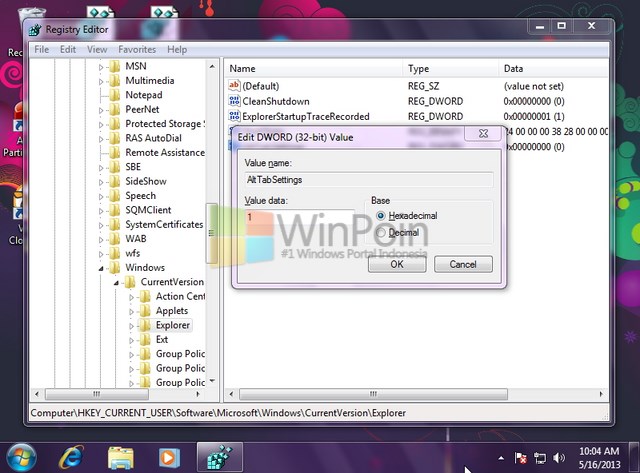Click the Explorer folder icon

point(145,325)
